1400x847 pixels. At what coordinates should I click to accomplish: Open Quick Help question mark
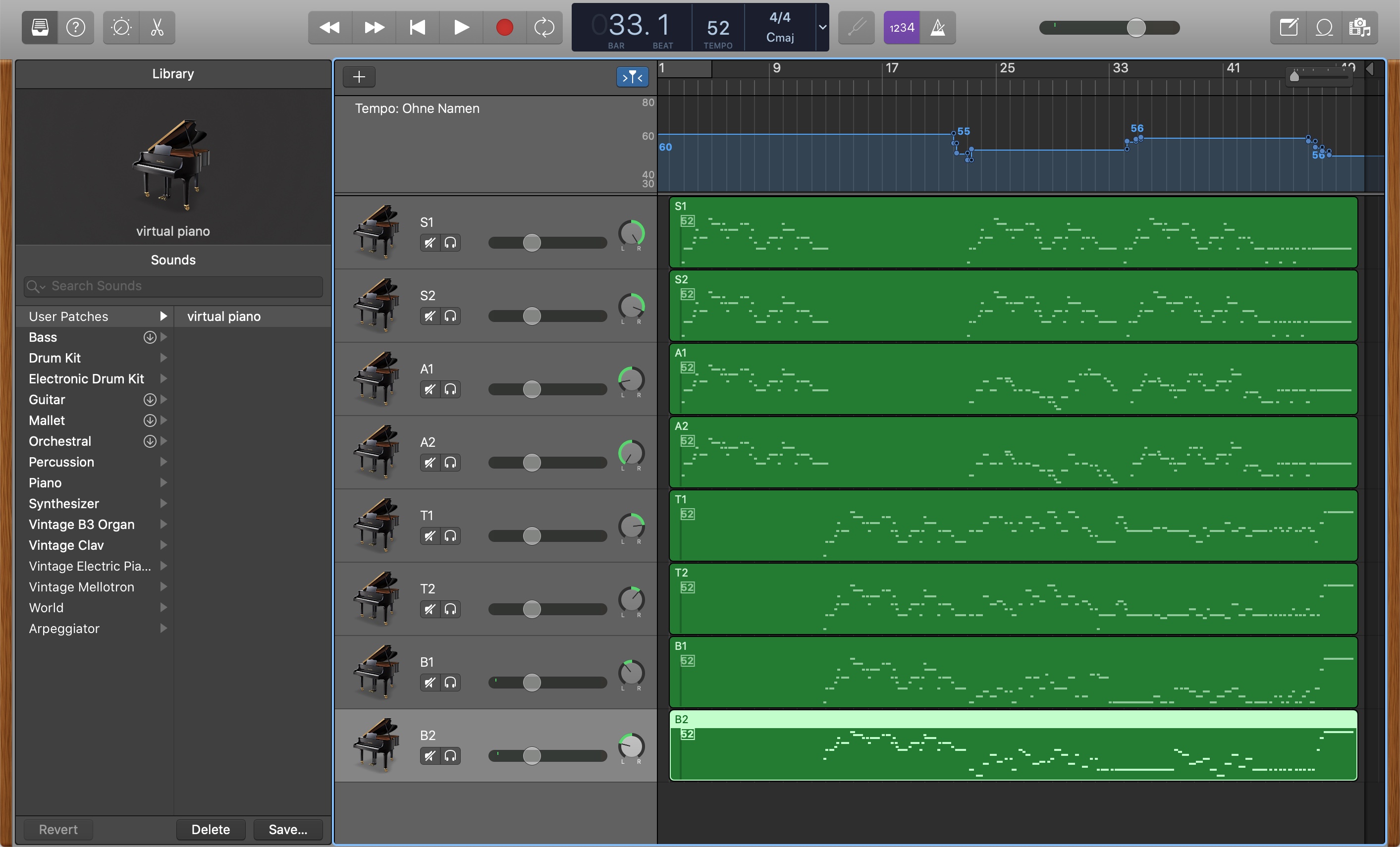76,27
